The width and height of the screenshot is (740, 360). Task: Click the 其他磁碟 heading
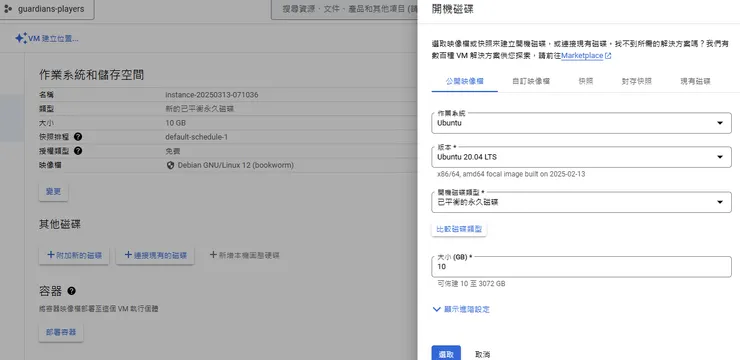60,225
